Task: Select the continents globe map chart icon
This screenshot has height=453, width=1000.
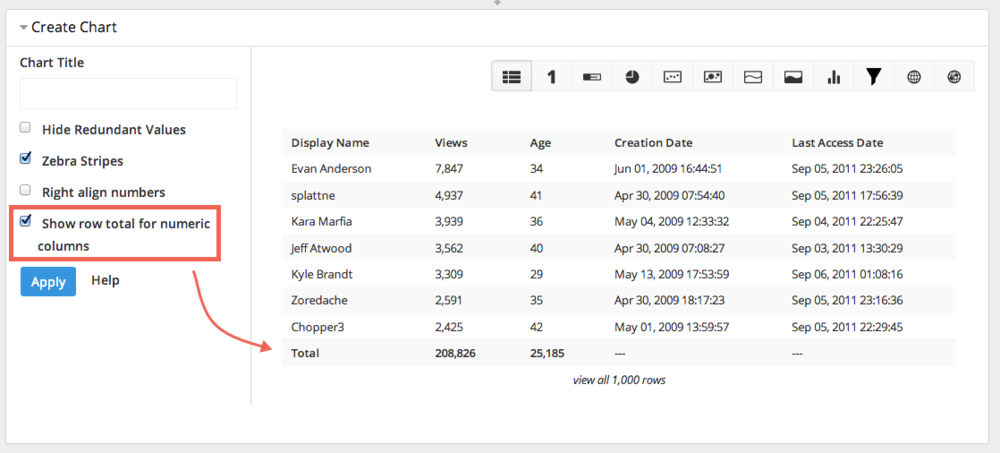Action: (954, 77)
